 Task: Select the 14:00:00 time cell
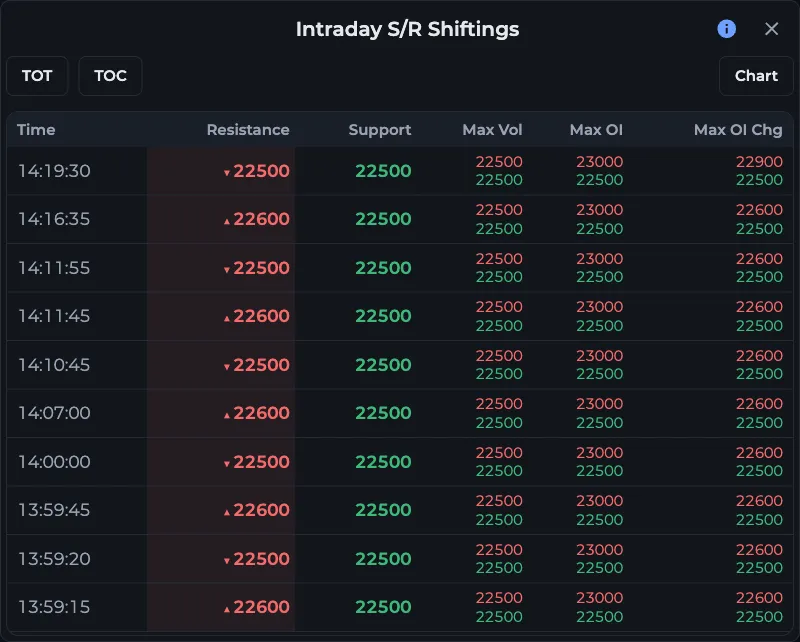(x=54, y=461)
